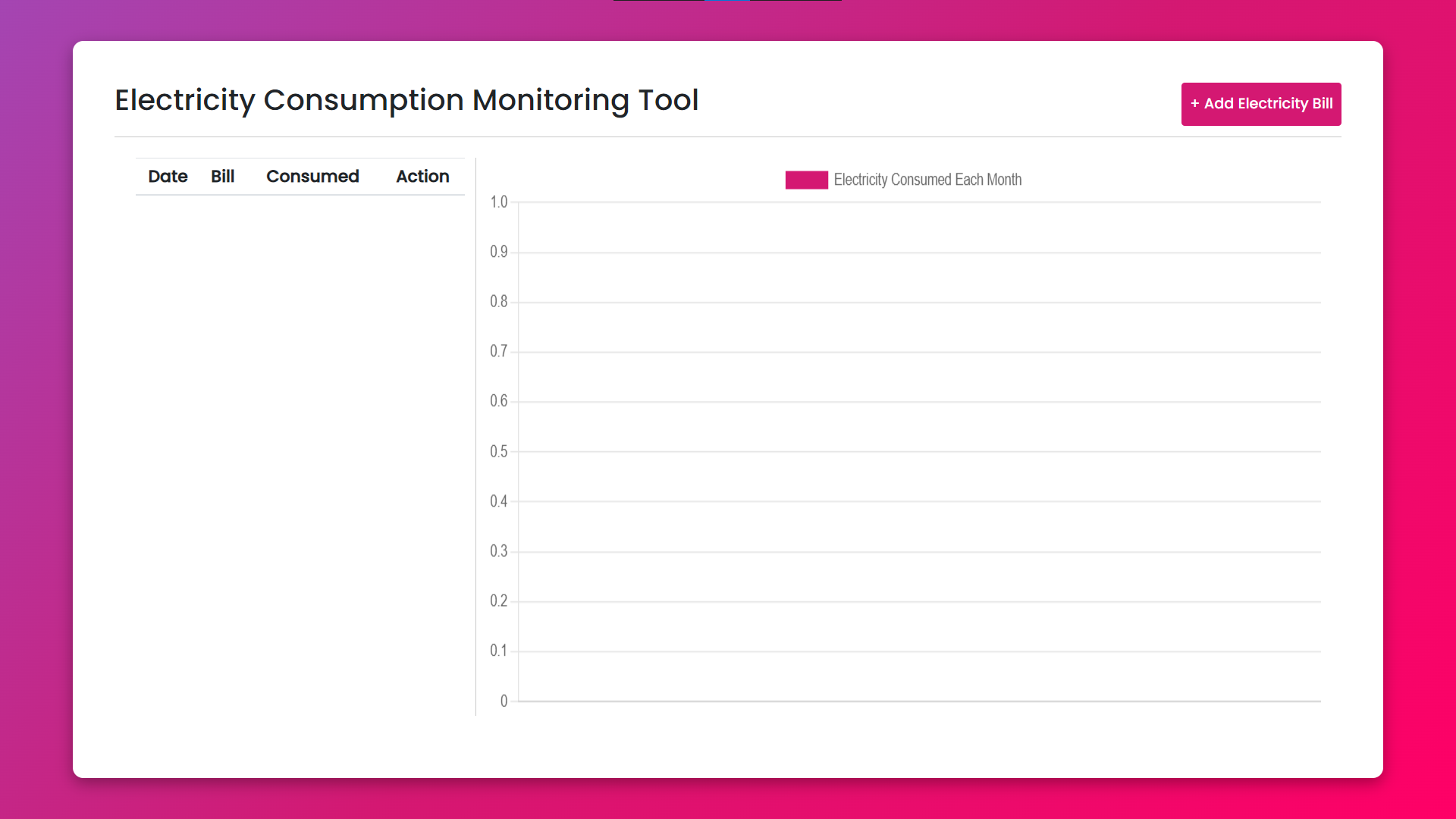Image resolution: width=1456 pixels, height=819 pixels.
Task: Click the 0.6 y-axis label
Action: (x=498, y=401)
